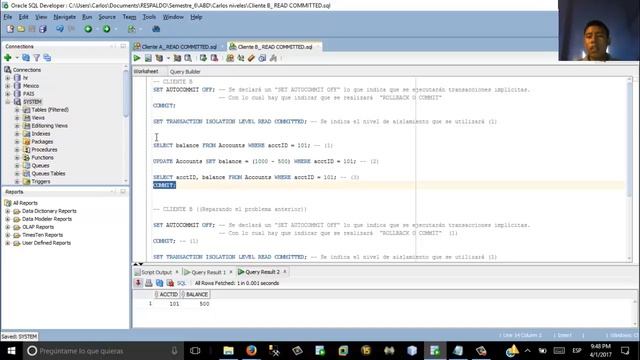Click the green Forward navigation arrow
640x360 pixels.
point(107,29)
